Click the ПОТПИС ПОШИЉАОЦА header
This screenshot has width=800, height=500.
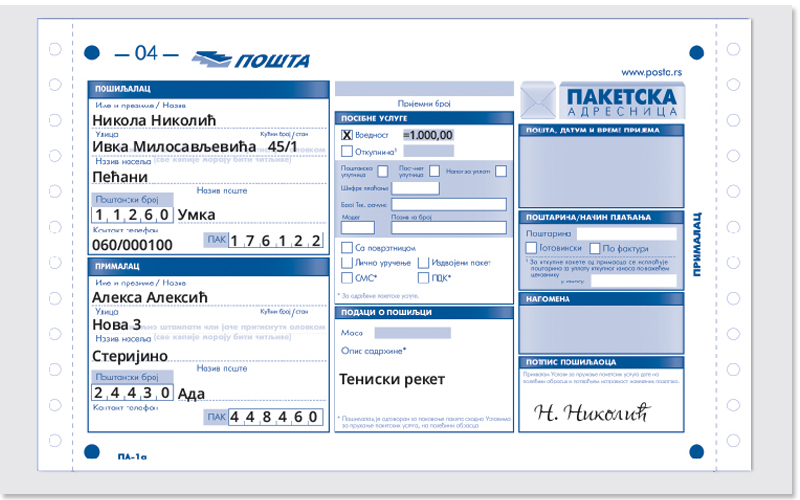click(x=601, y=362)
